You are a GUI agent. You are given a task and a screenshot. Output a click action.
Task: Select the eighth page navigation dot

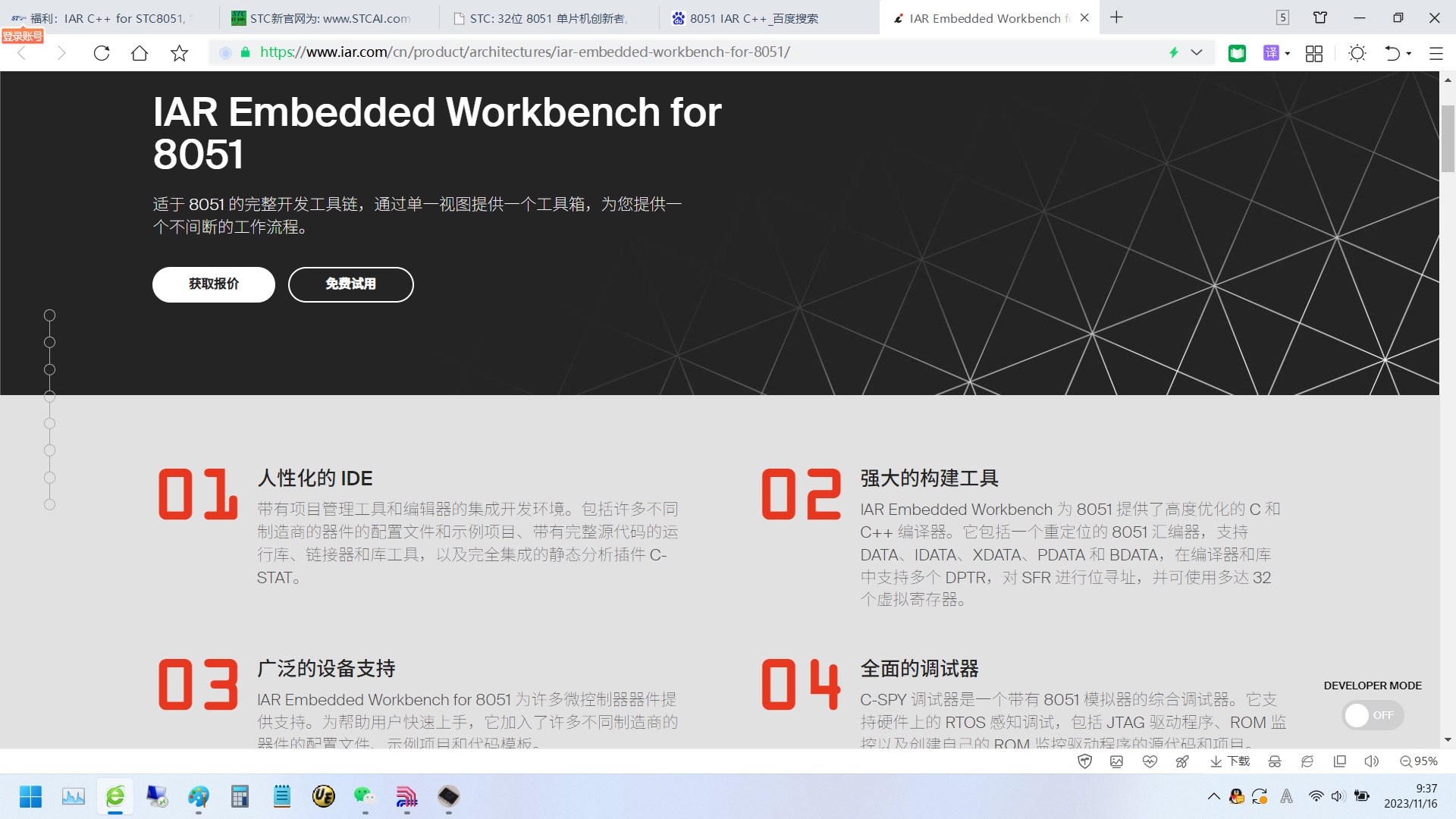[49, 505]
